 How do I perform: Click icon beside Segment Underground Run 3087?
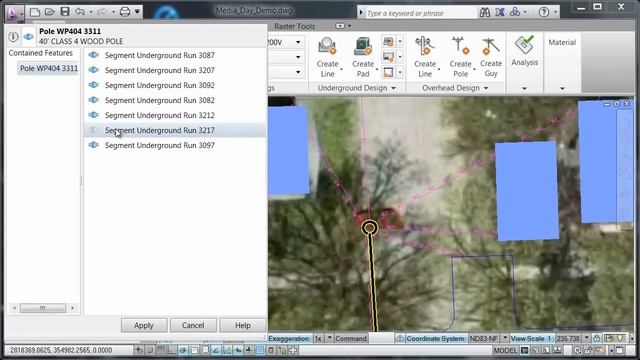coord(93,55)
